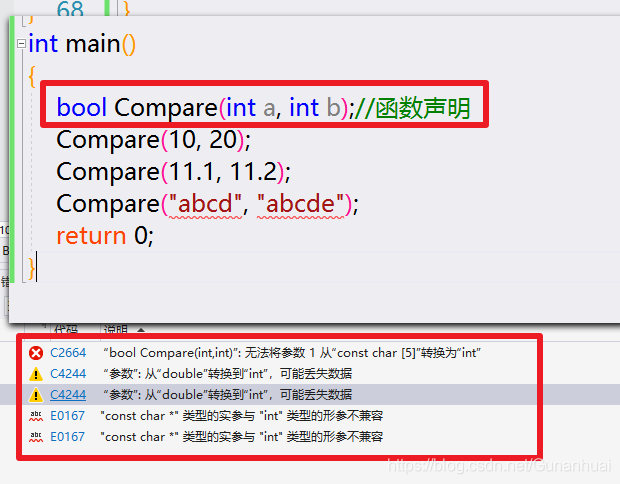
Task: Click the last E0167 IntelliSense abc icon
Action: click(36, 437)
